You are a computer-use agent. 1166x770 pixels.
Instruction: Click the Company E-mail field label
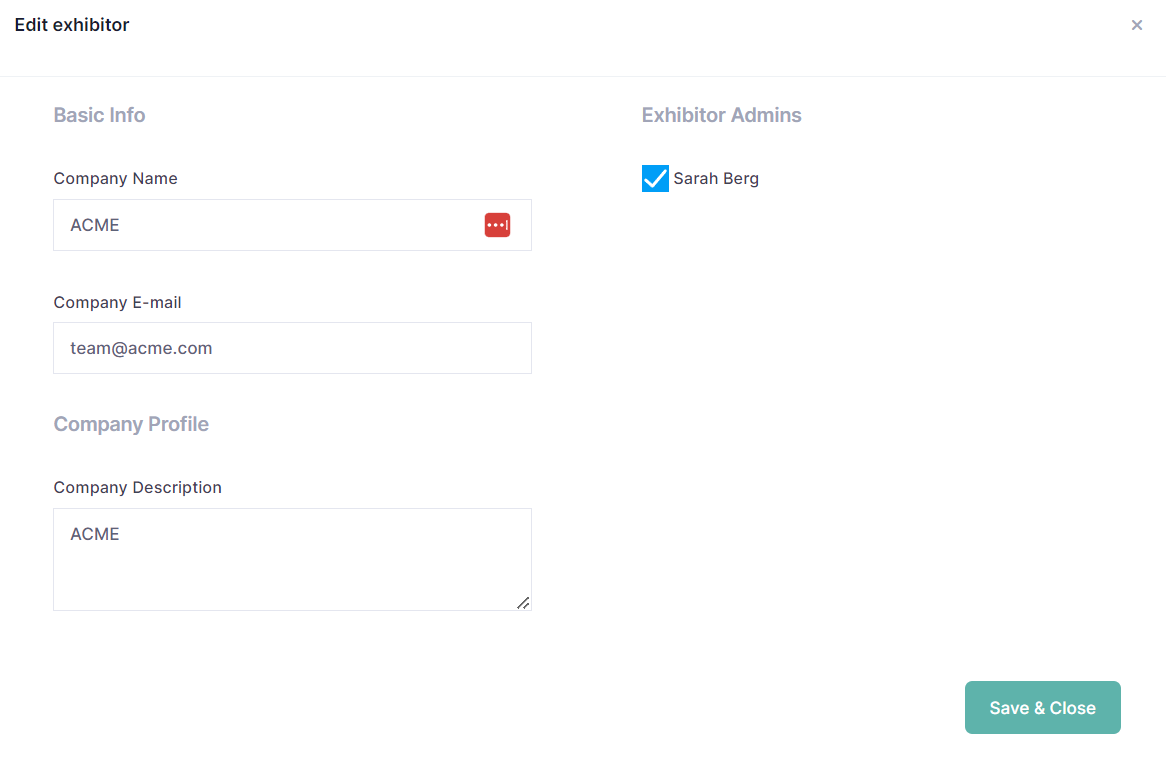117,302
